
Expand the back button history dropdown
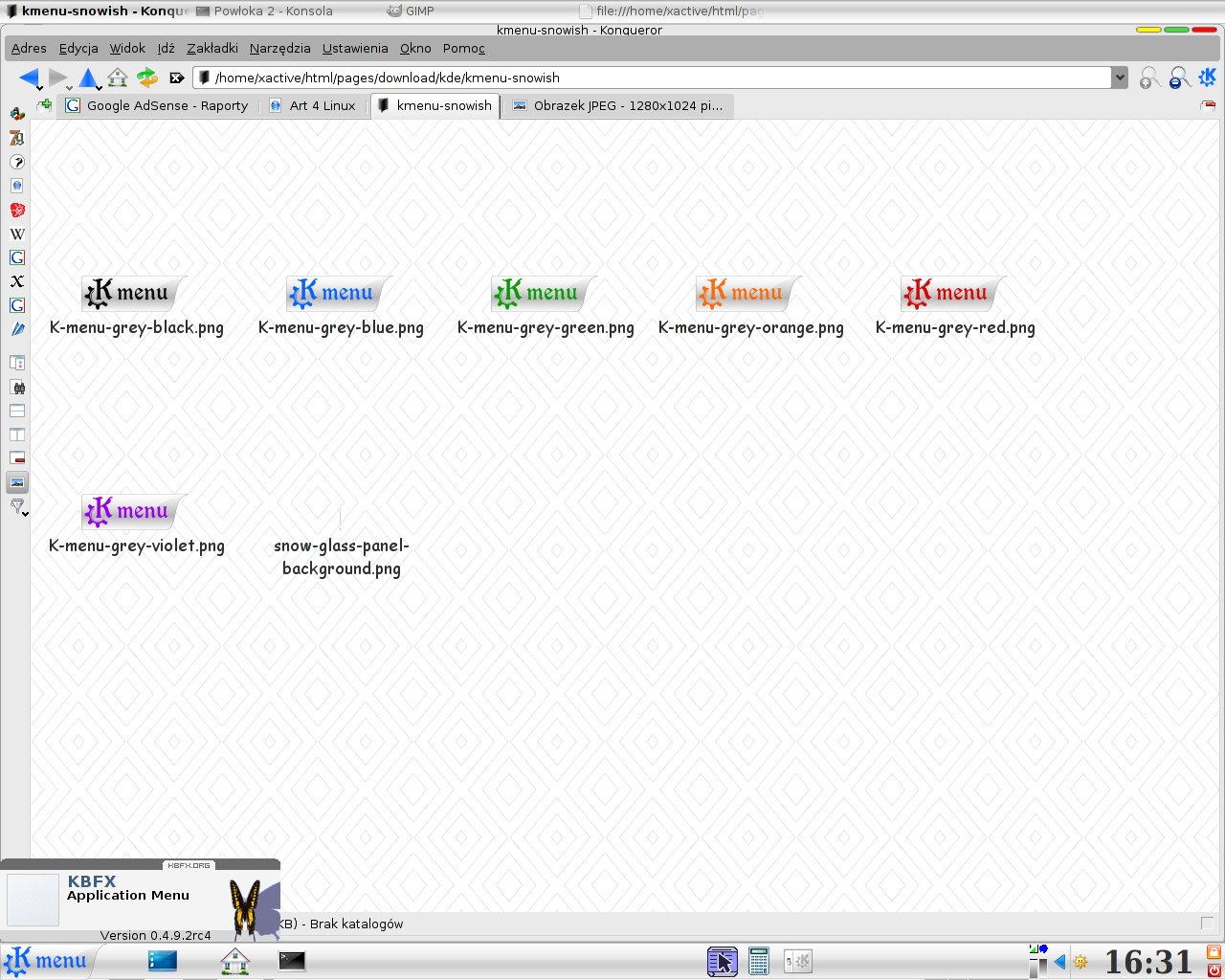(39, 88)
